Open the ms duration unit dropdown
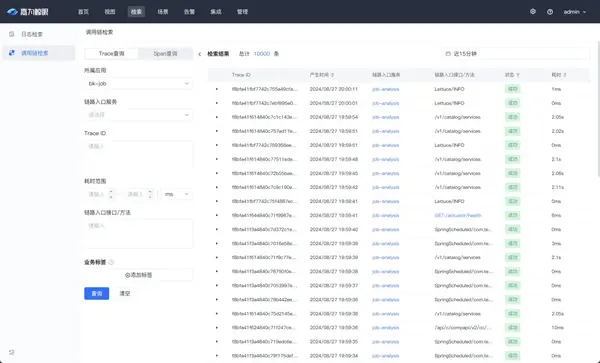600x363 pixels. tap(176, 194)
